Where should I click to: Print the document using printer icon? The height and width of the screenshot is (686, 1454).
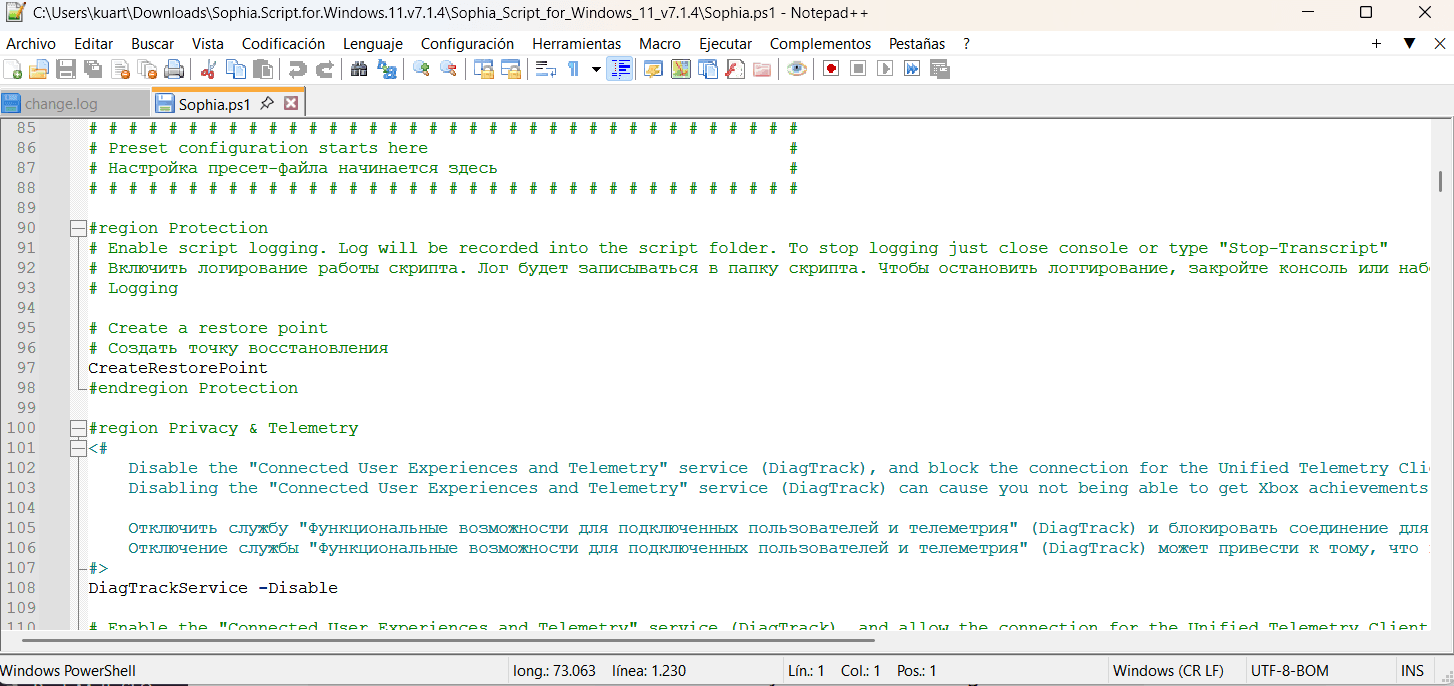(174, 69)
